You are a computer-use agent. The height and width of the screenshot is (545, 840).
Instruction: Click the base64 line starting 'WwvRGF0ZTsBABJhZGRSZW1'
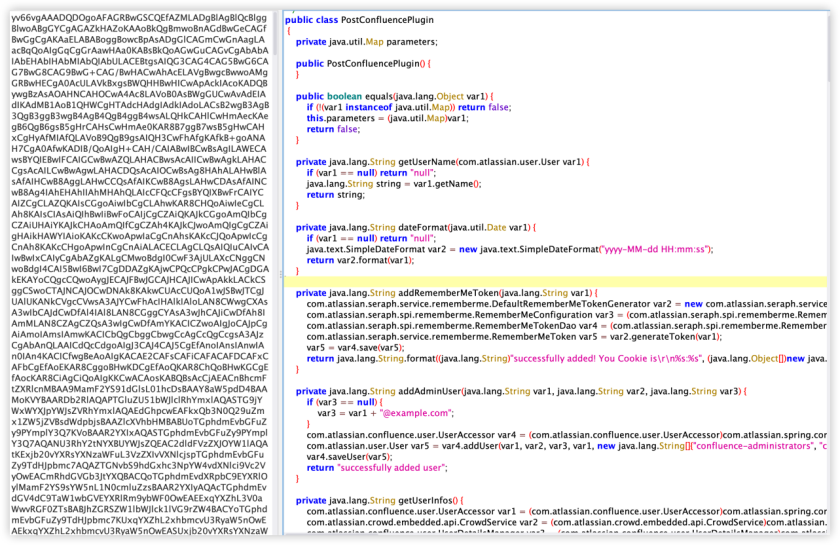pos(139,509)
